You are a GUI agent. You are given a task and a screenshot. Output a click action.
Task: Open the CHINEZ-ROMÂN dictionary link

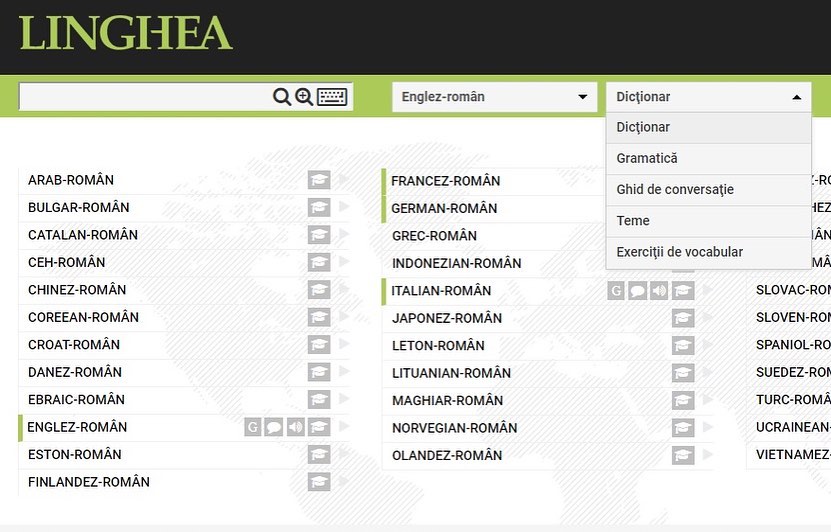pos(77,290)
